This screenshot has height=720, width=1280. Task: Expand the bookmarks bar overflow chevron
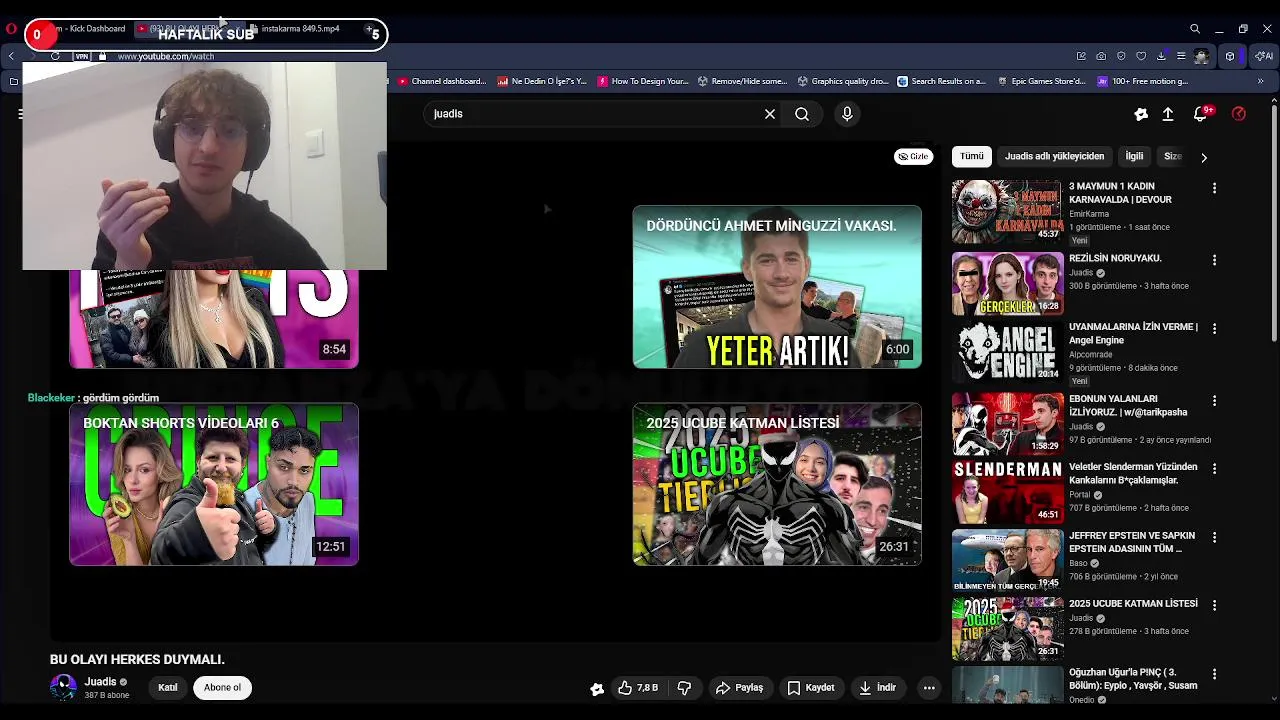(1260, 81)
